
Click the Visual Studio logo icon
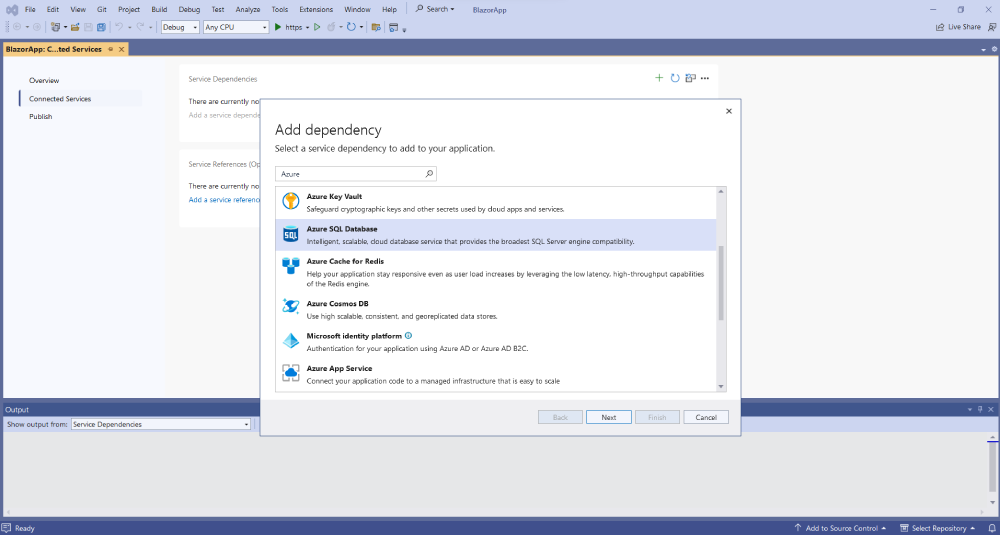[x=11, y=10]
